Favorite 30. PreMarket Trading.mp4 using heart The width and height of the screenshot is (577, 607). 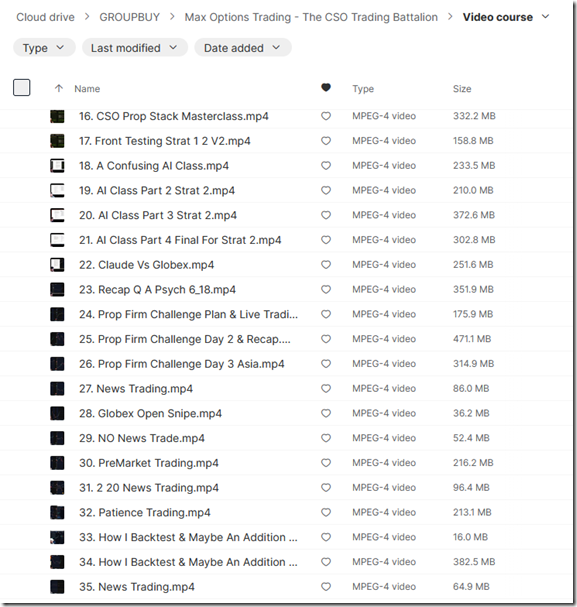326,463
